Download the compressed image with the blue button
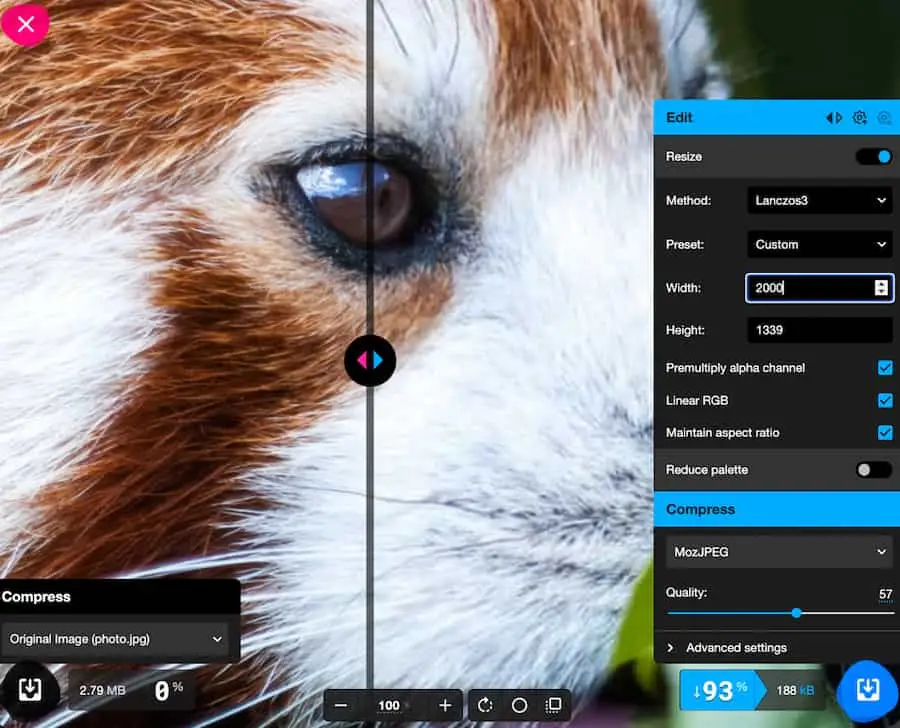This screenshot has height=728, width=900. click(x=867, y=691)
